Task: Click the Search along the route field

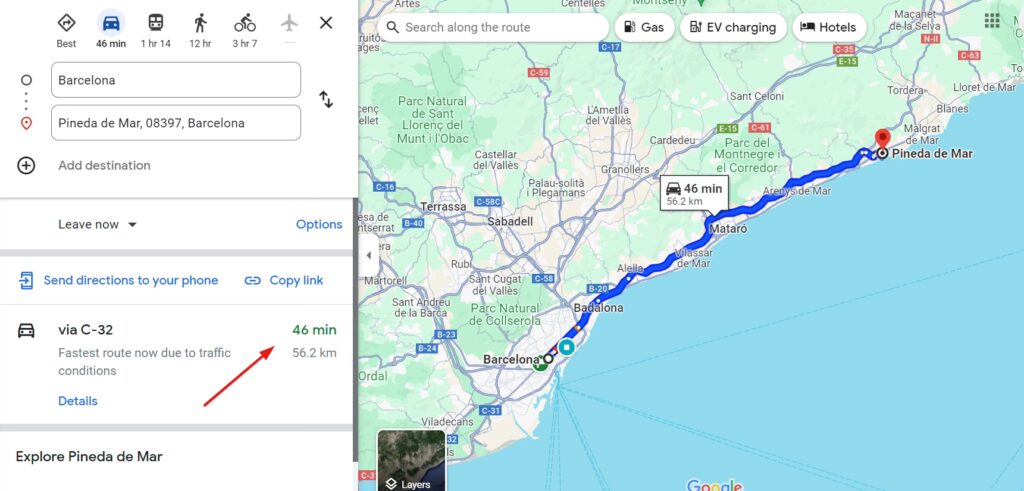Action: click(494, 27)
